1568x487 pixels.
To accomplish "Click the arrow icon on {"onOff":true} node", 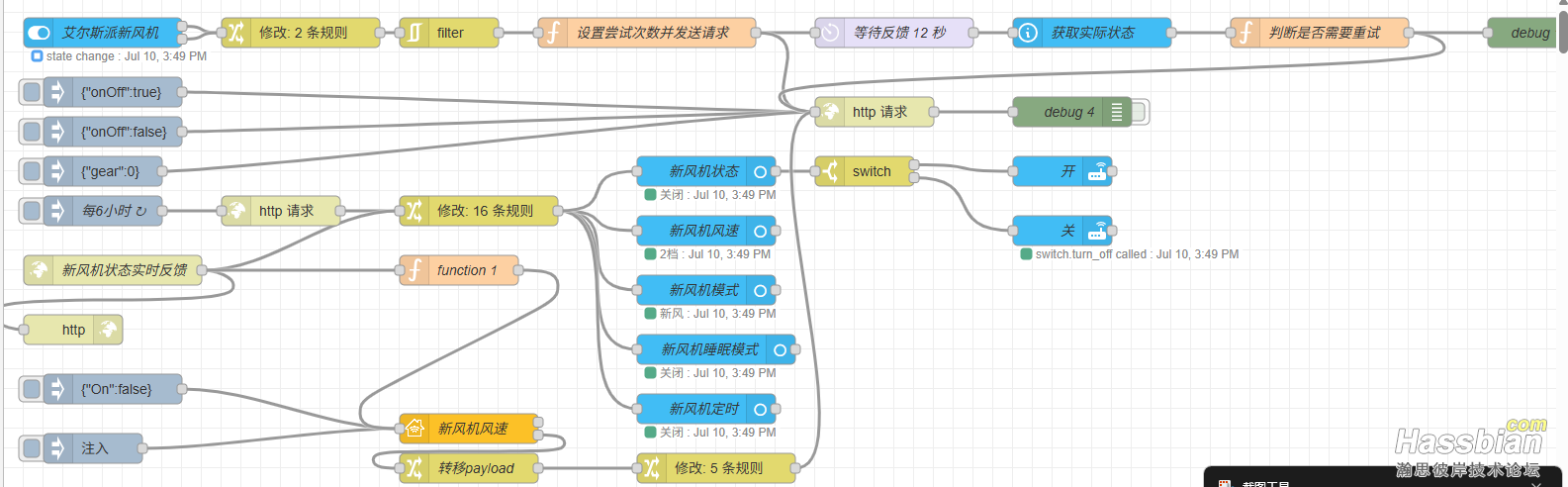I will [x=57, y=92].
